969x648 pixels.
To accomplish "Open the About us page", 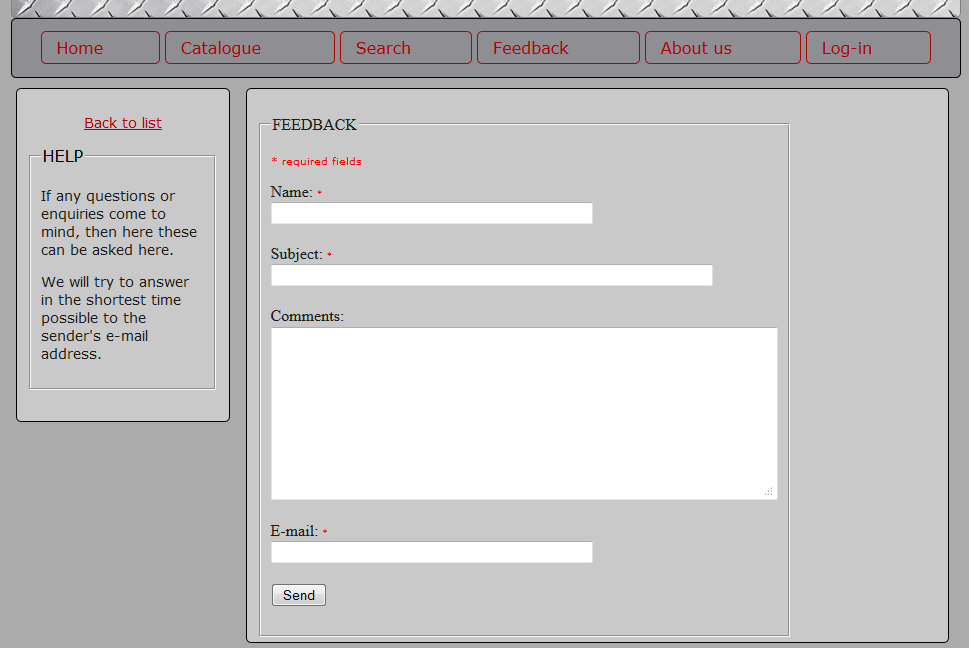I will click(722, 48).
